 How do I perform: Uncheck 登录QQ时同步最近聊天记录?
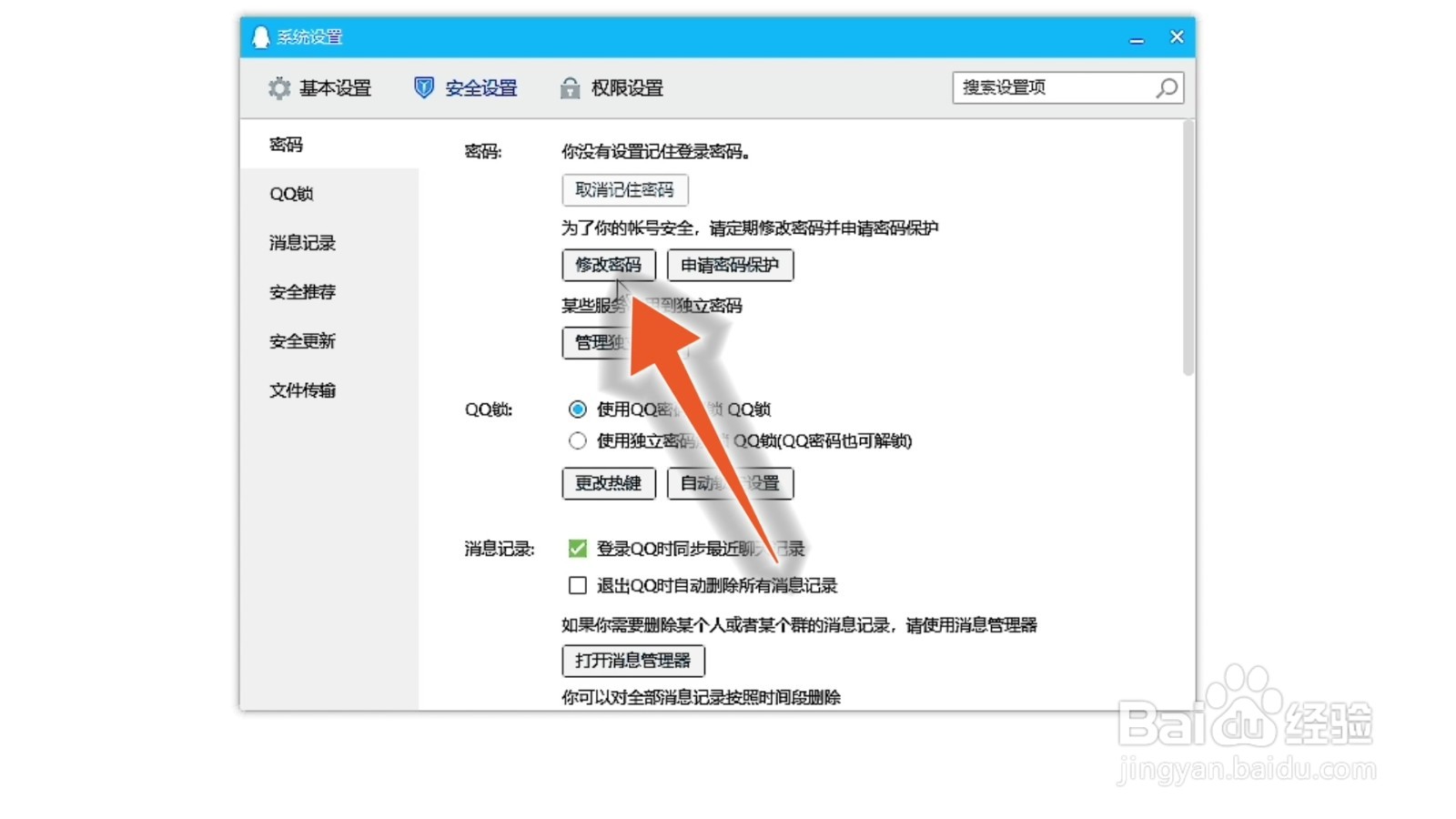click(577, 549)
